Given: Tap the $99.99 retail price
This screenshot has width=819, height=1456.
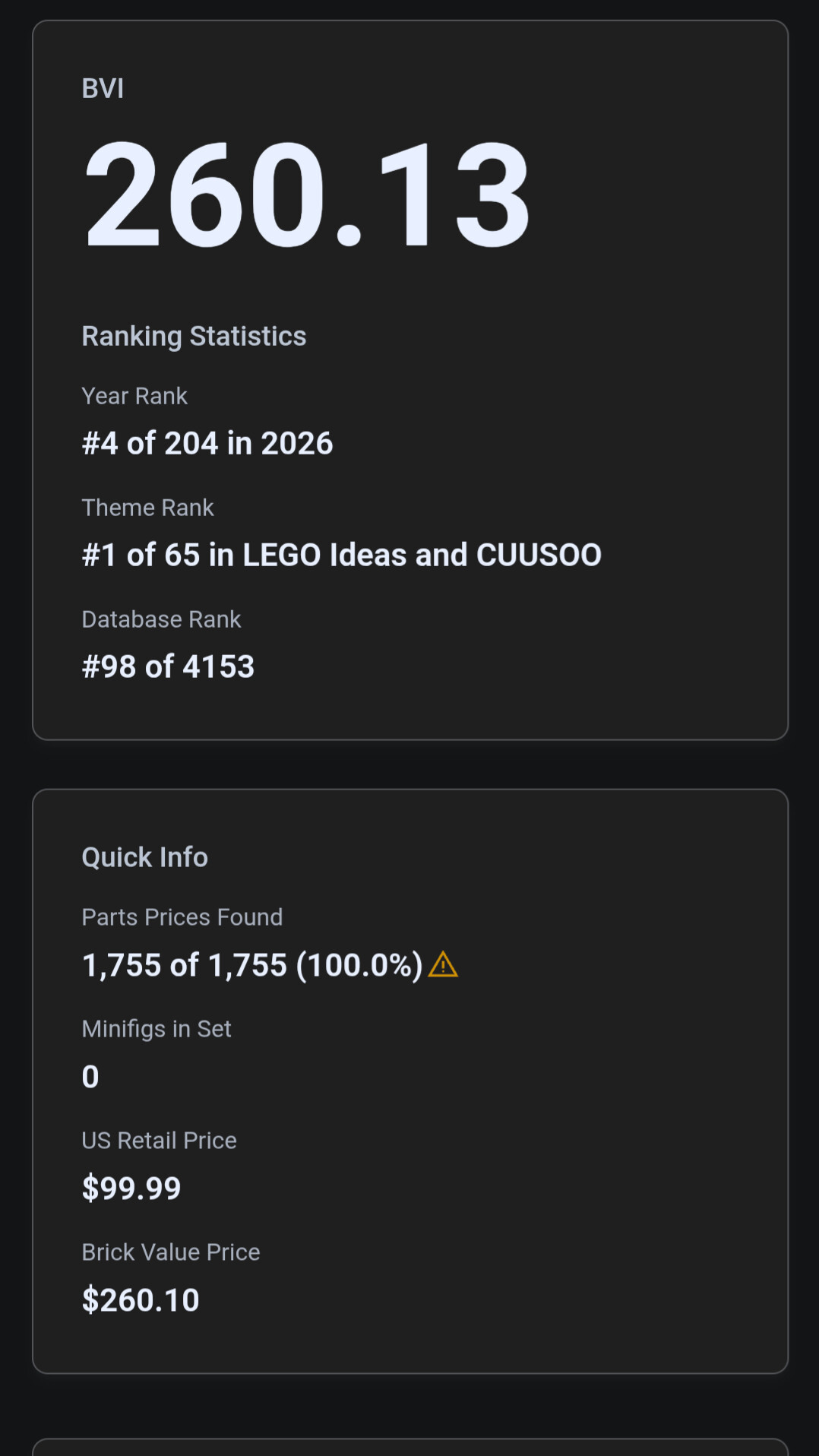Looking at the screenshot, I should point(131,1189).
